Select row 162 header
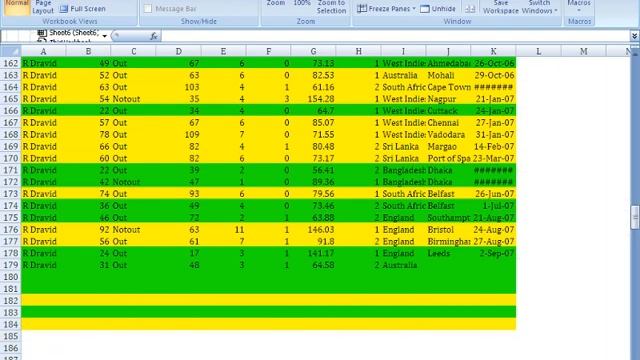 11,63
